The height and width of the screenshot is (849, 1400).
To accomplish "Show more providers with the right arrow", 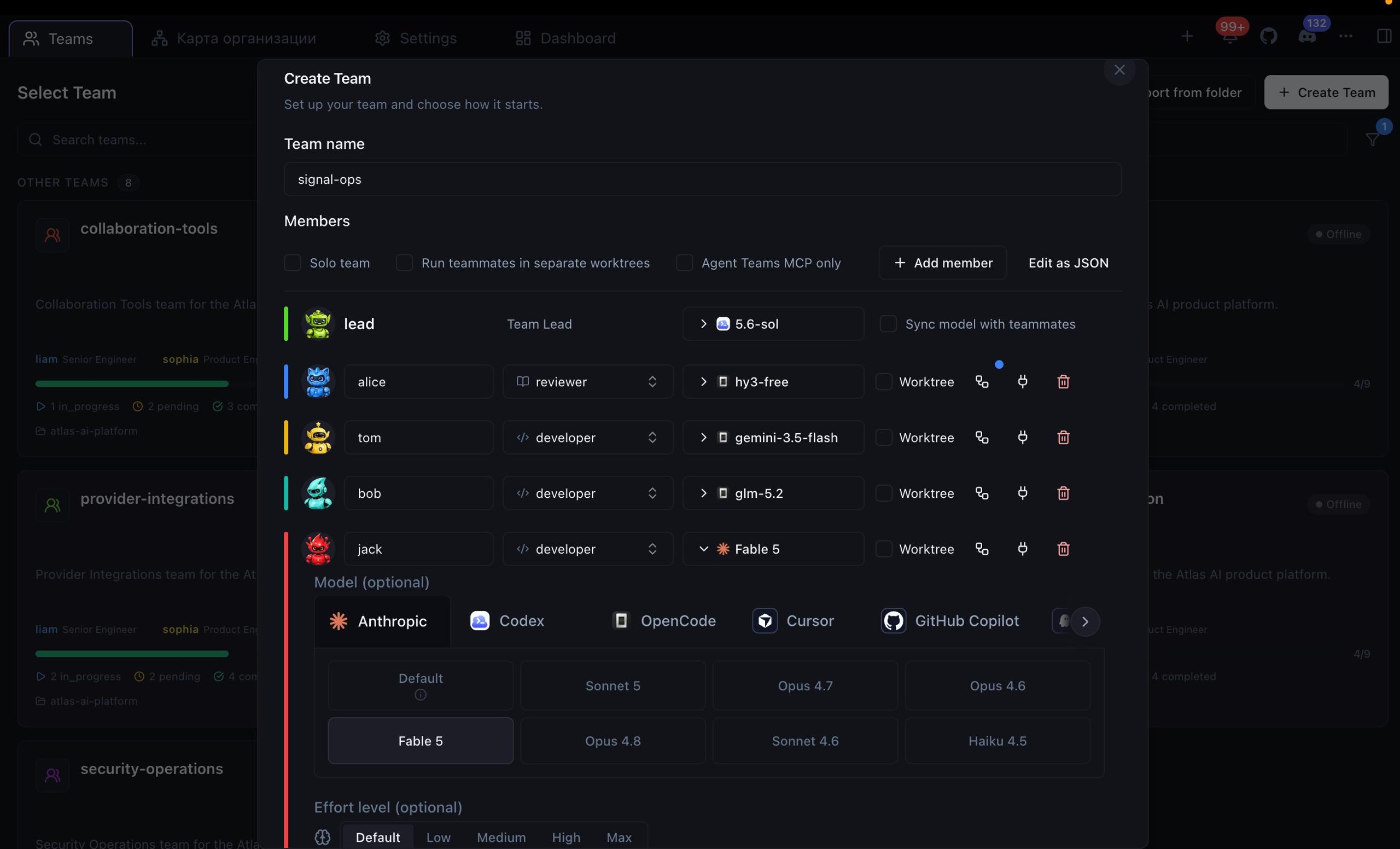I will (1084, 621).
